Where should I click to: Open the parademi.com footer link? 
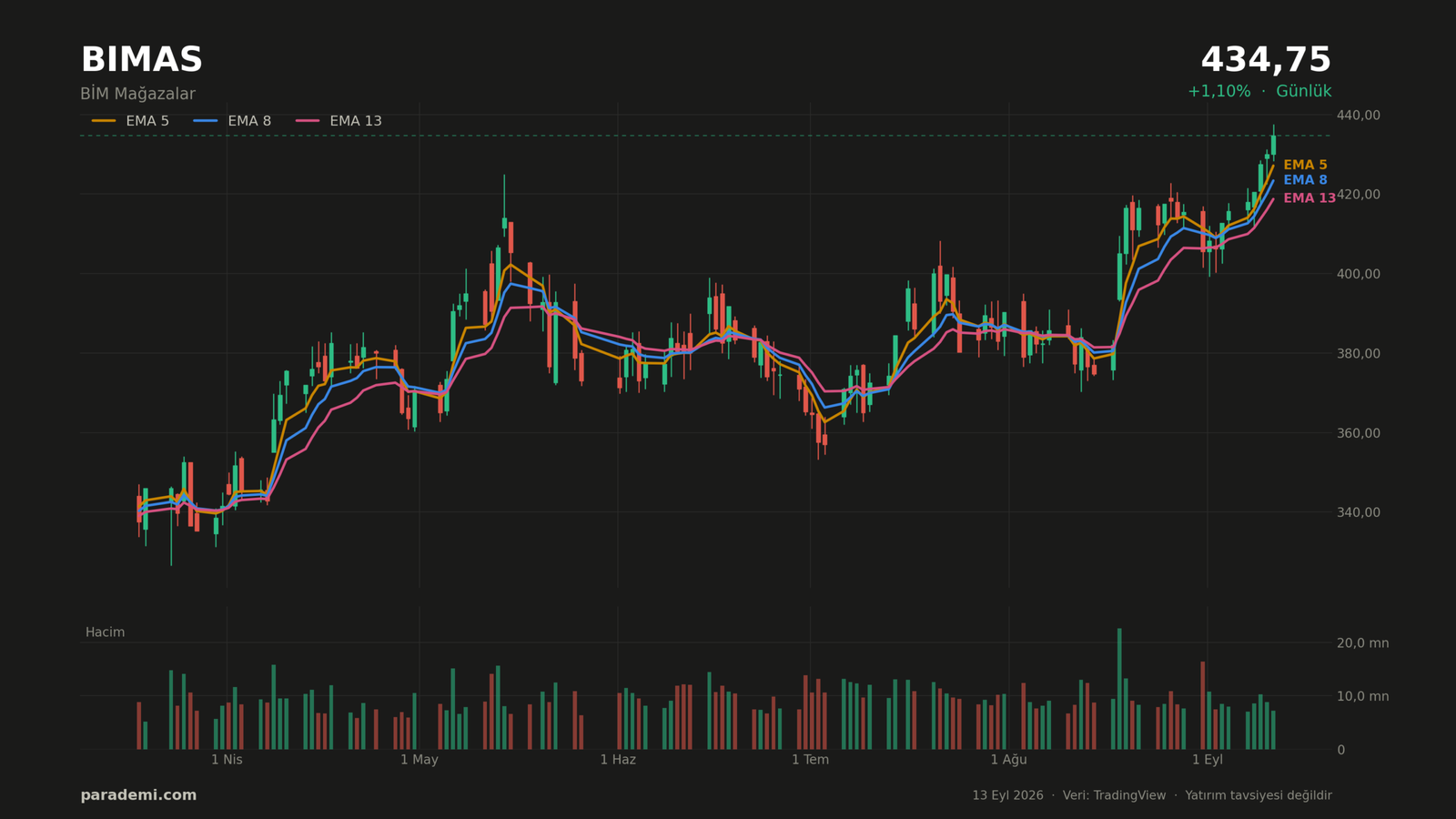point(138,795)
